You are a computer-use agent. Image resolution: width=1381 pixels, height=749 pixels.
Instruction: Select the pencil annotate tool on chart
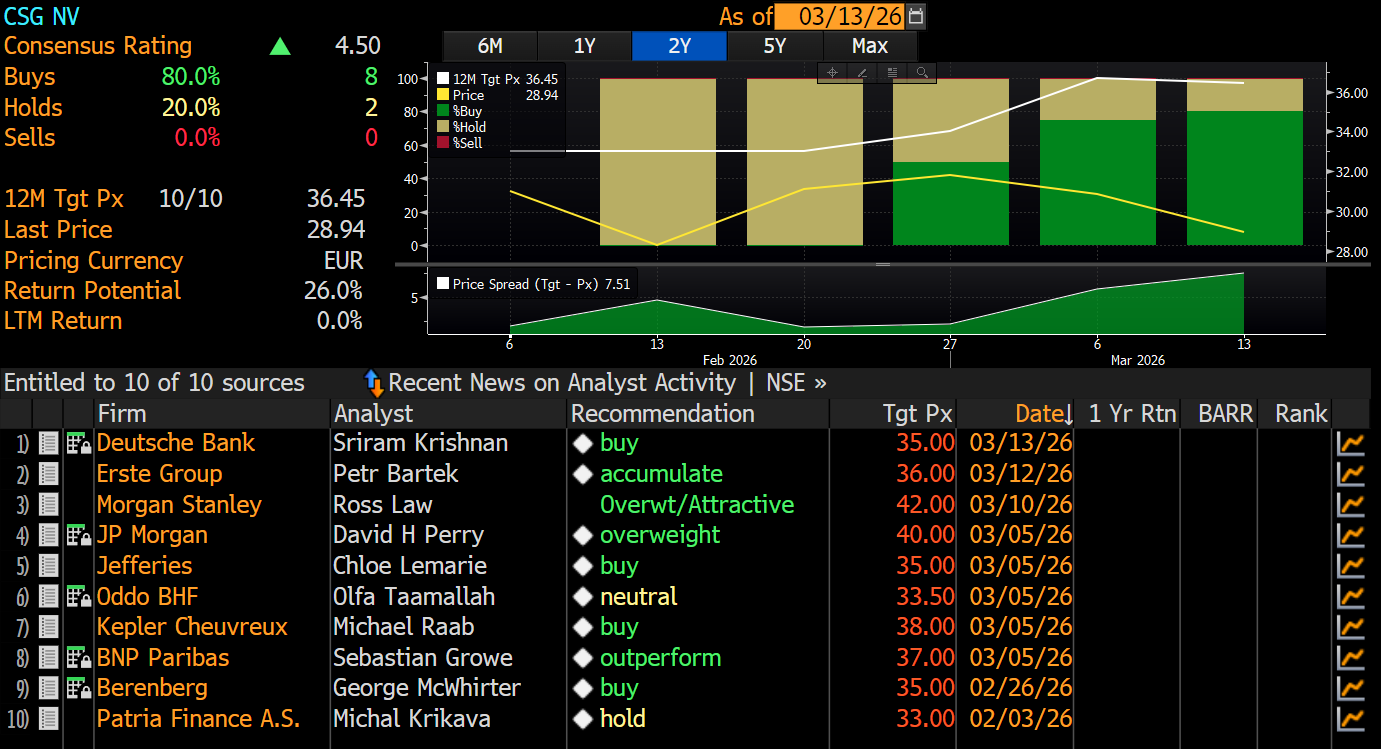(x=862, y=72)
